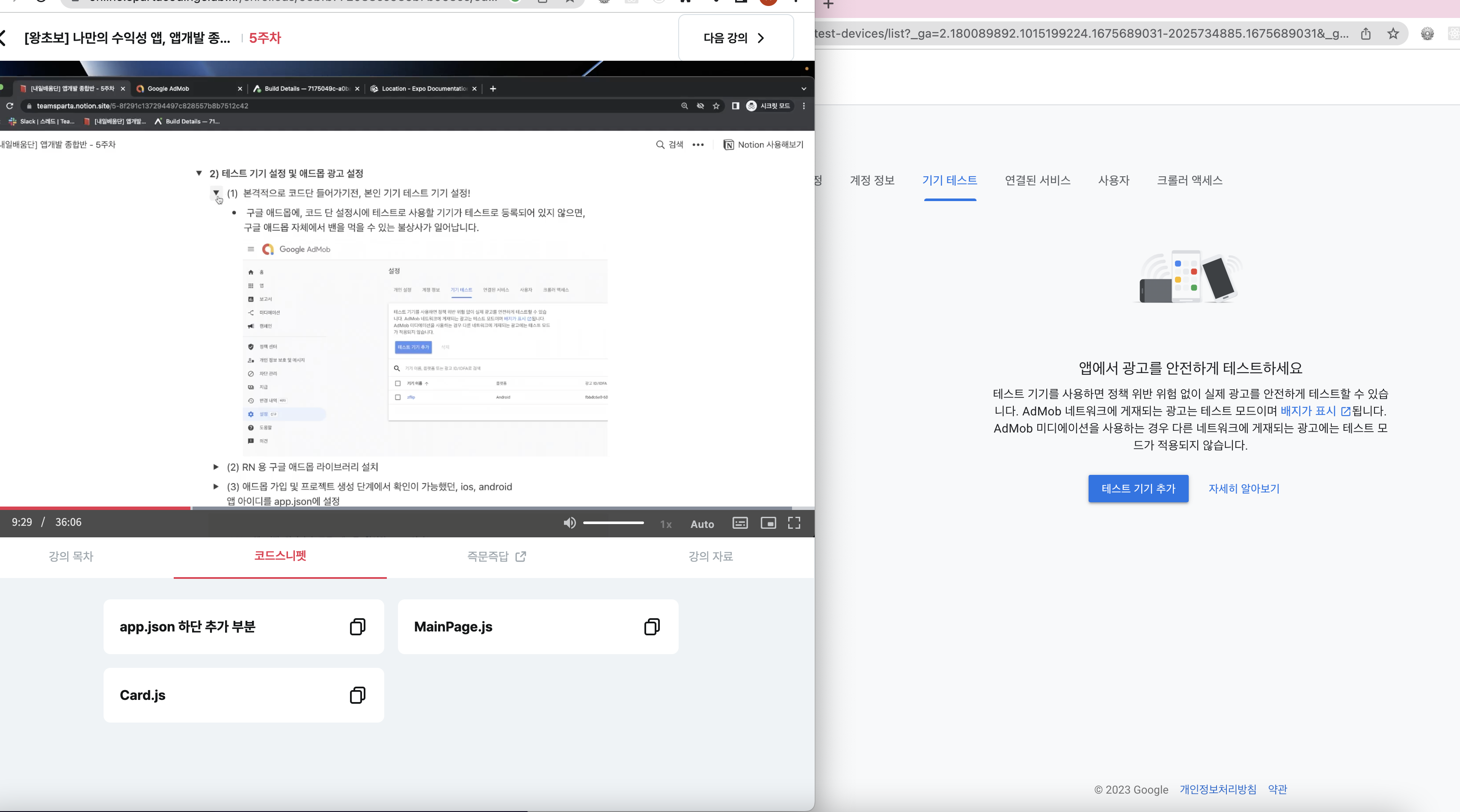Open the tab list dropdown chevron in video

[x=803, y=89]
